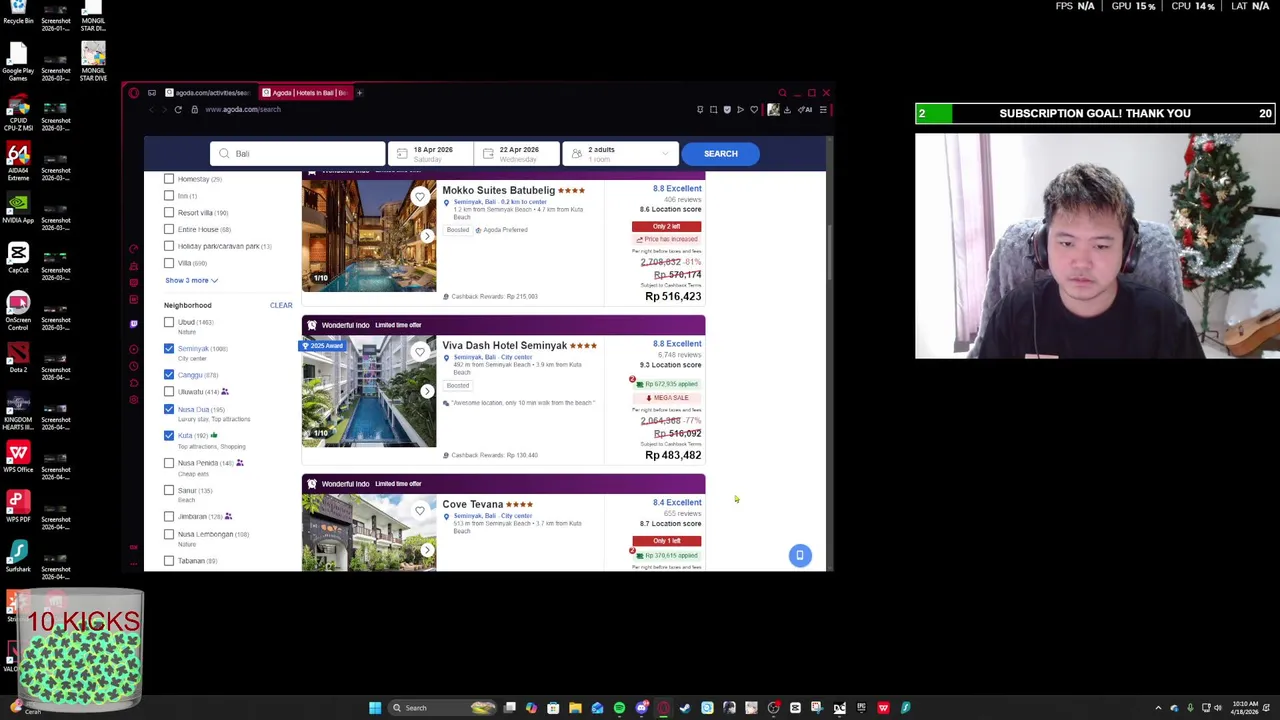Screen dimensions: 1280x720
Task: Uncheck the Kuta neighborhood filter
Action: [x=169, y=436]
